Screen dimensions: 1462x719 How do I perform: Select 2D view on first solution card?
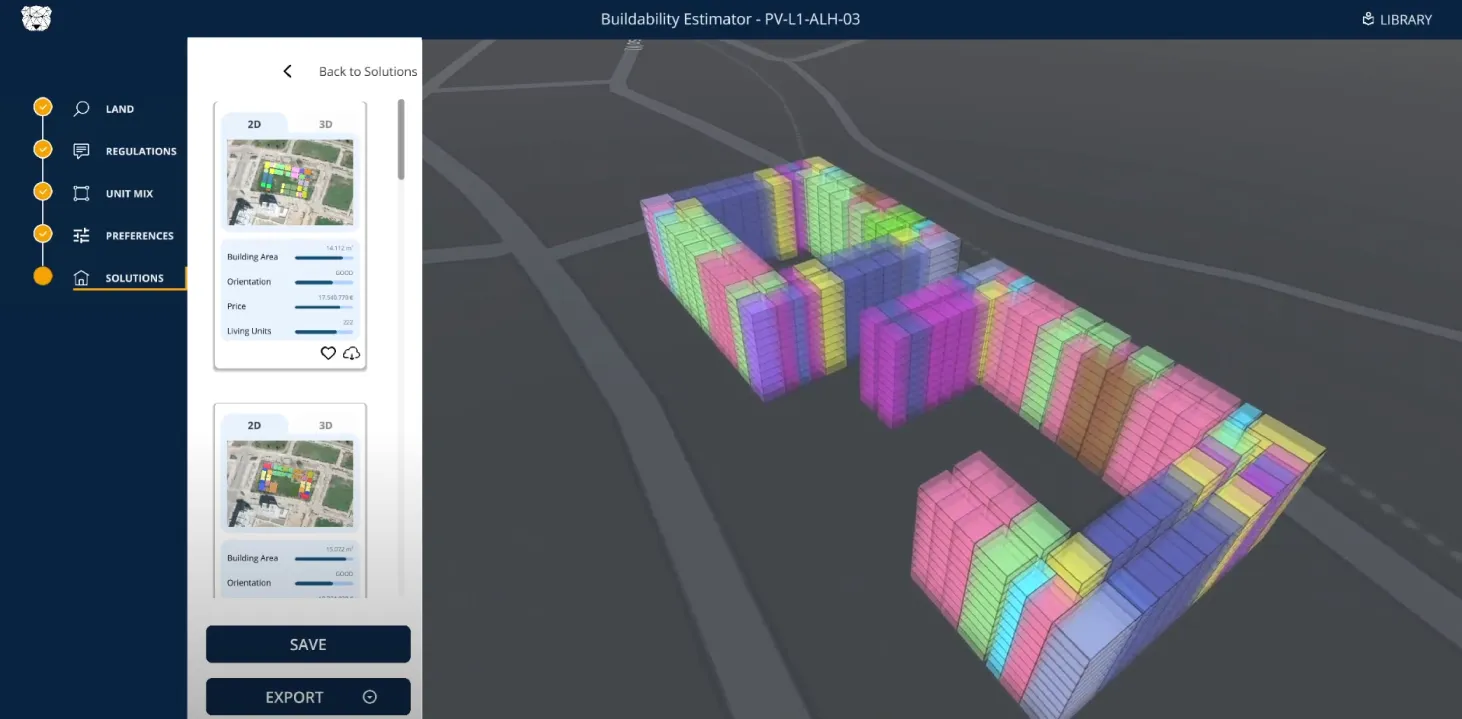(254, 124)
